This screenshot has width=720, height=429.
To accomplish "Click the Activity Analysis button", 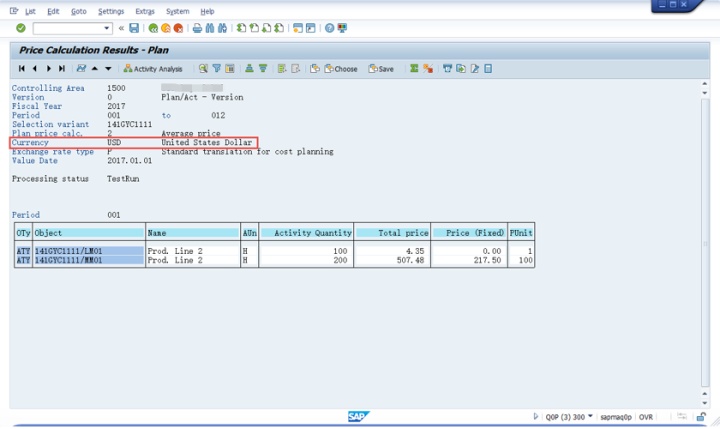I will (153, 69).
